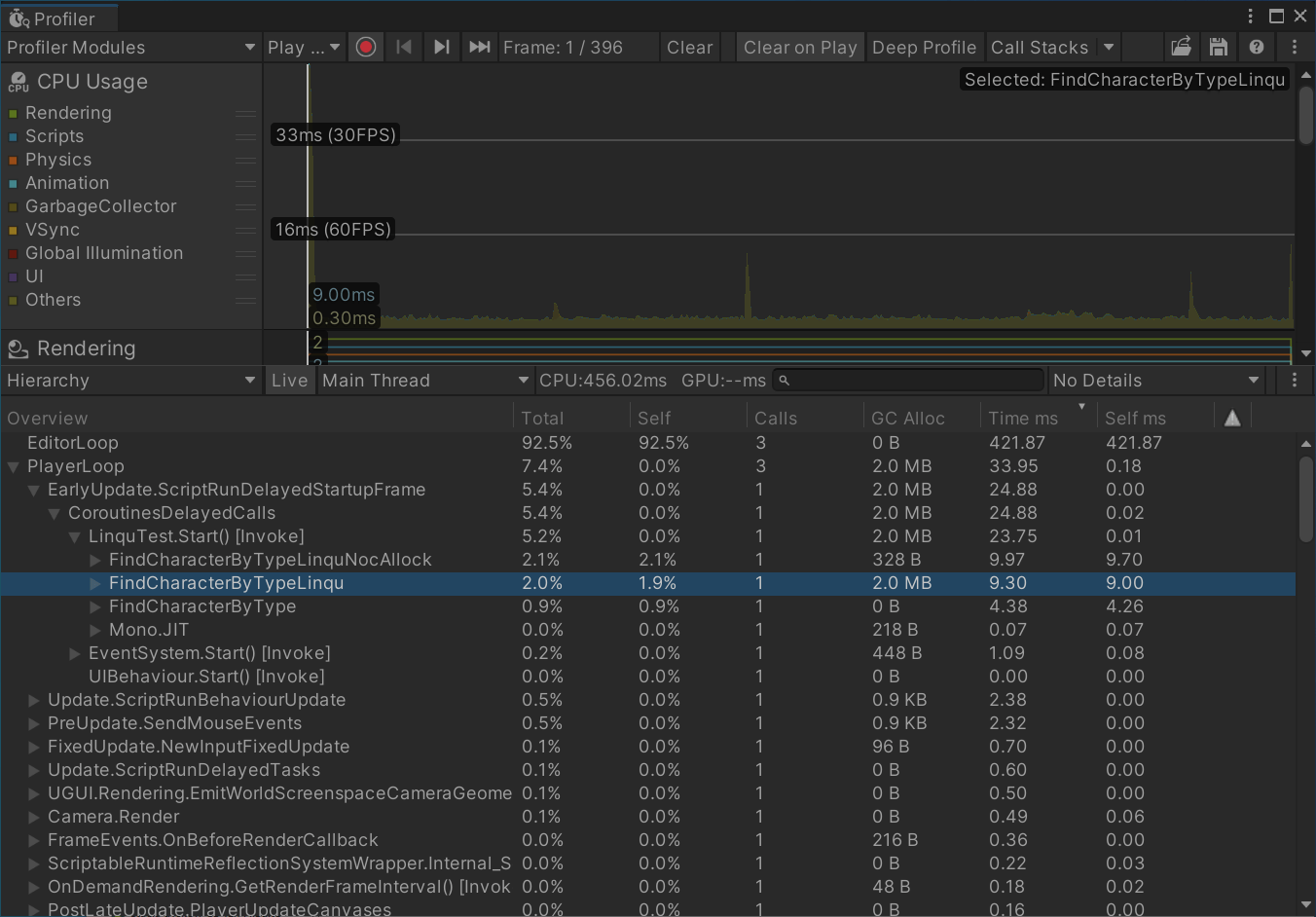The width and height of the screenshot is (1316, 917).
Task: Select the Update.ScriptRunBehaviourUpdate row
Action: click(648, 700)
